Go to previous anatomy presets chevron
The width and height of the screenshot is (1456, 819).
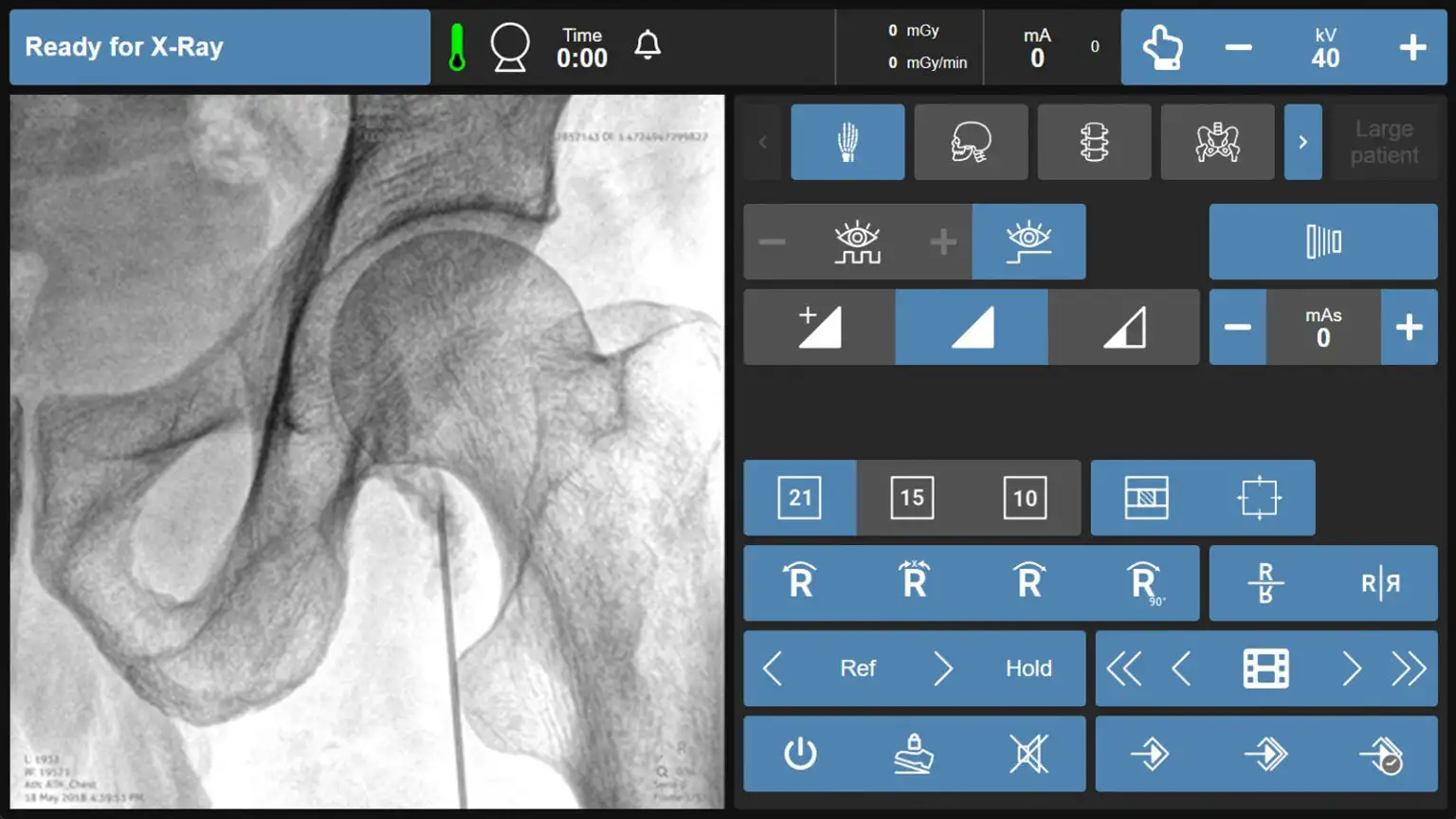click(763, 142)
